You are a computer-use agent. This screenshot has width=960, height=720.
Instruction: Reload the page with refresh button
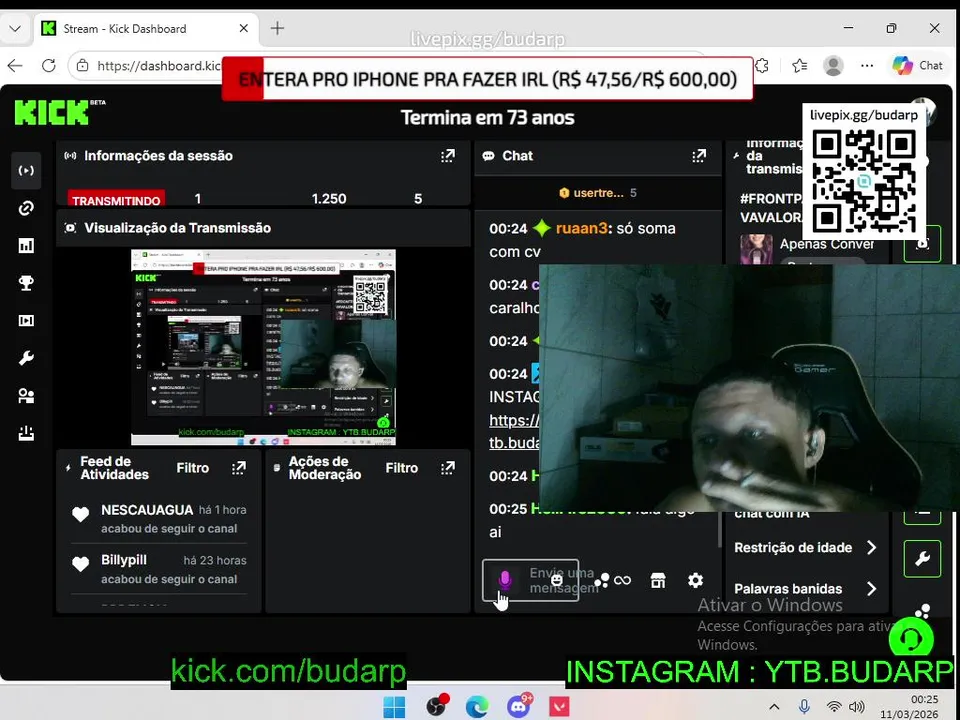49,66
